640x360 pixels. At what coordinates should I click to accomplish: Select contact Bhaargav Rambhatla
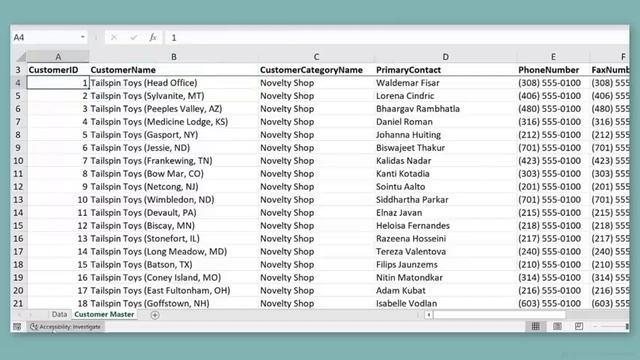pyautogui.click(x=445, y=109)
